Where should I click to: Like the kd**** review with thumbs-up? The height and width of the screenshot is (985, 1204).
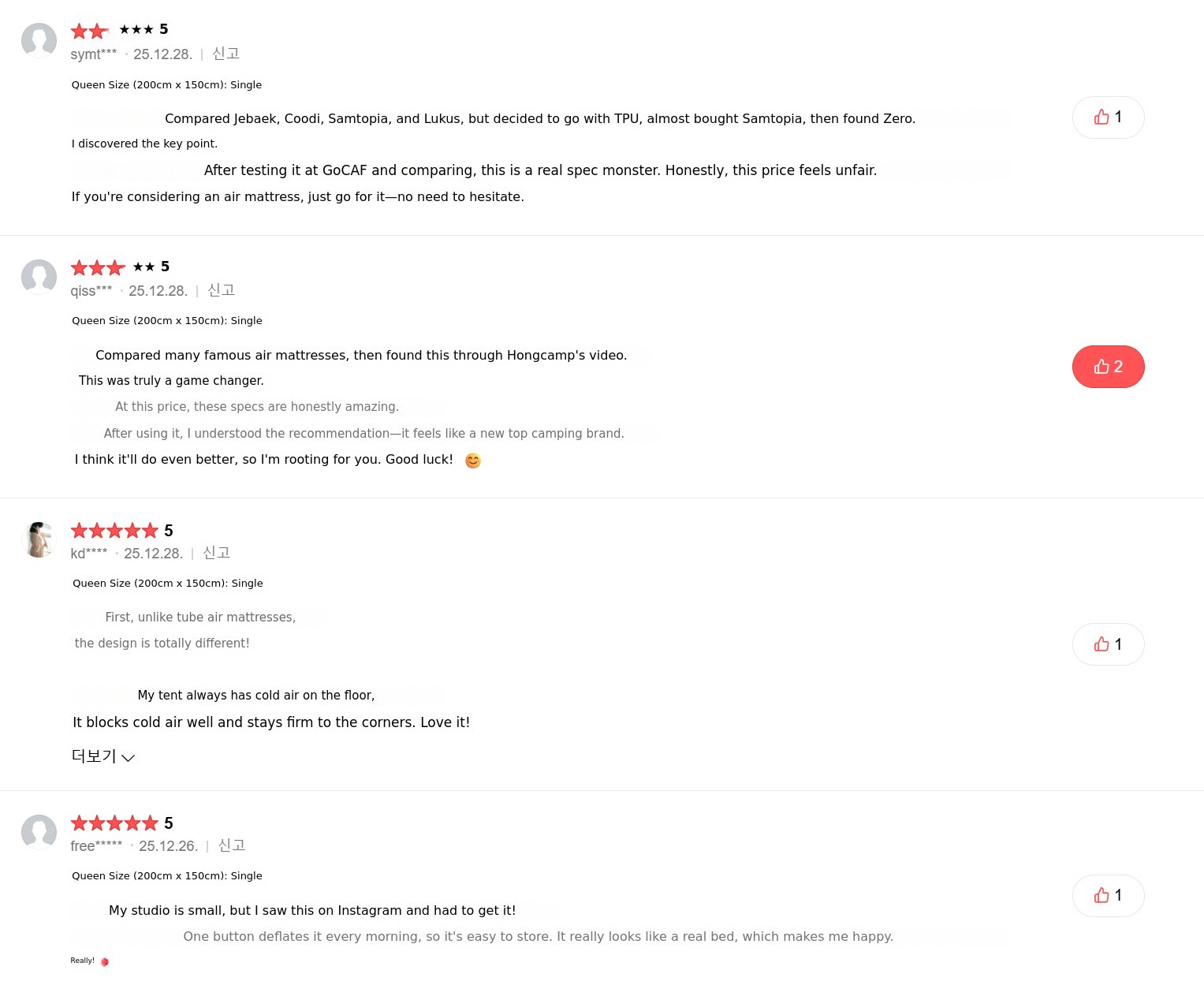[1108, 644]
